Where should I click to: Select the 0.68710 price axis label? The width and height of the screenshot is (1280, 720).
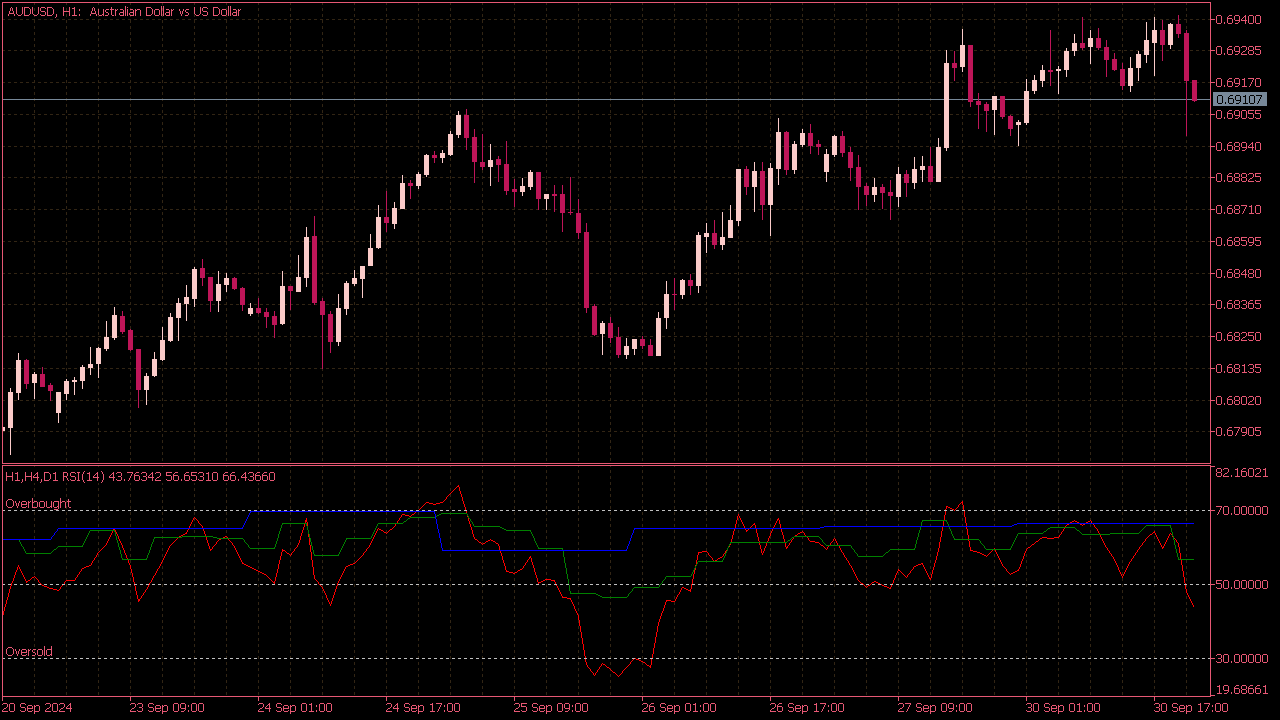tap(1239, 210)
